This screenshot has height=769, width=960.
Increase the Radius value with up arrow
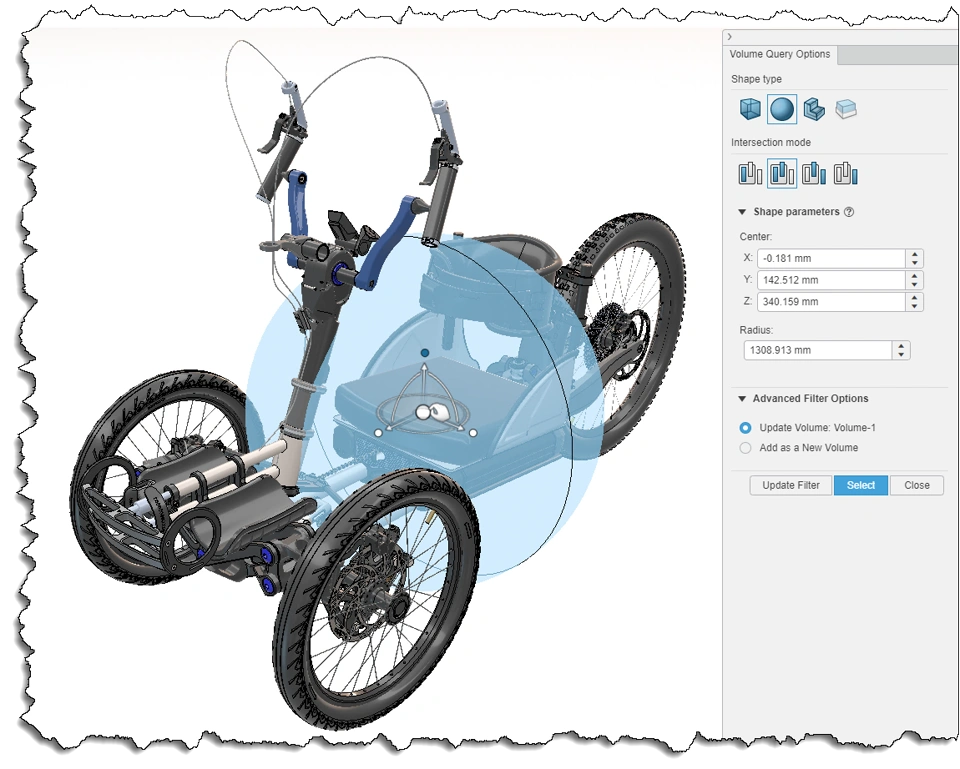point(901,346)
